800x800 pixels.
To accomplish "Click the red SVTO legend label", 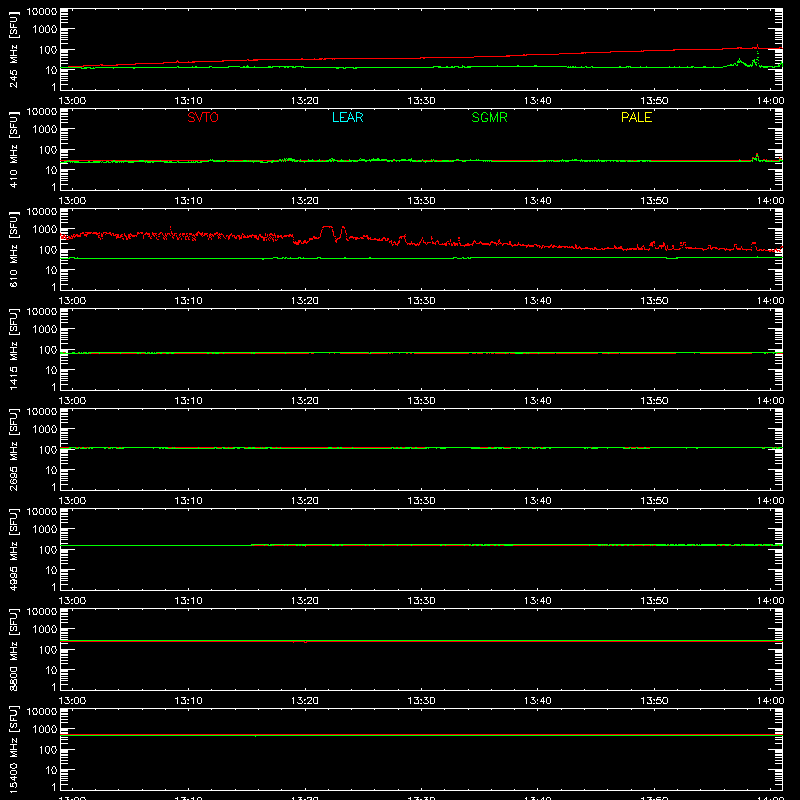I will coord(203,117).
